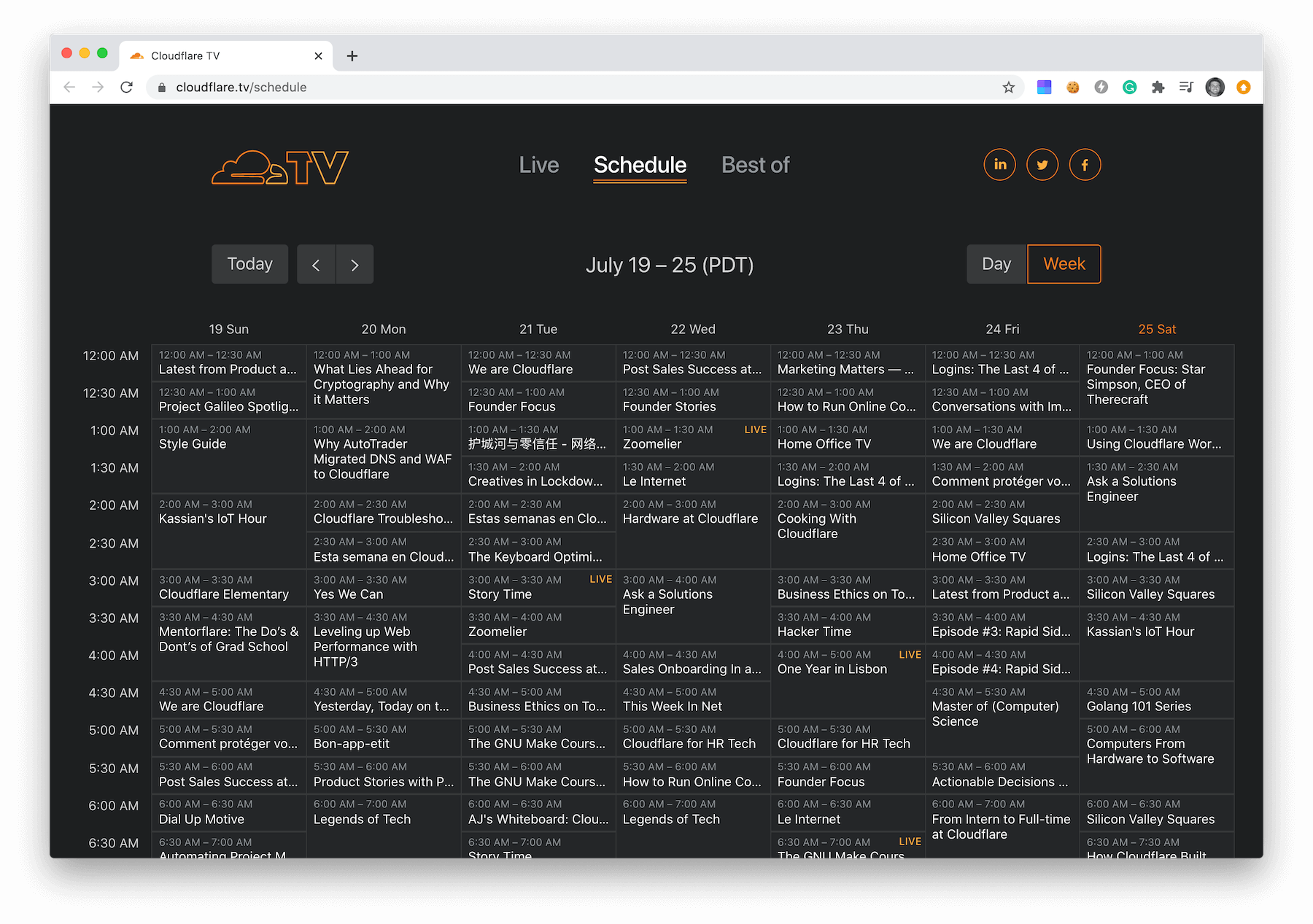Select Week view

1064,264
